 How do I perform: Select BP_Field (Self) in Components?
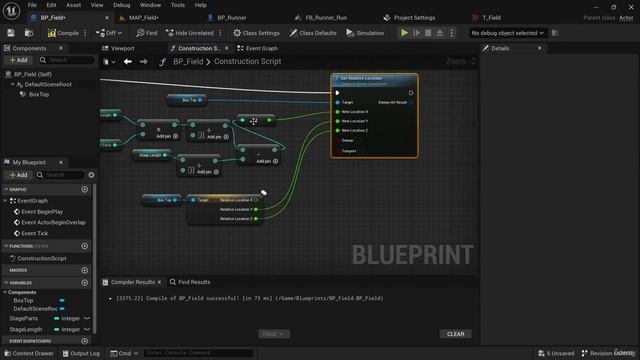click(33, 74)
